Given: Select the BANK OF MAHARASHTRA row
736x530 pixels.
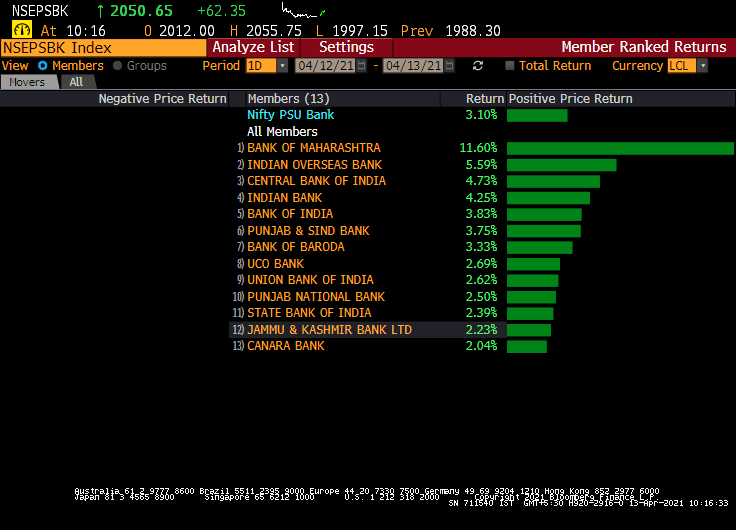Looking at the screenshot, I should pos(313,148).
